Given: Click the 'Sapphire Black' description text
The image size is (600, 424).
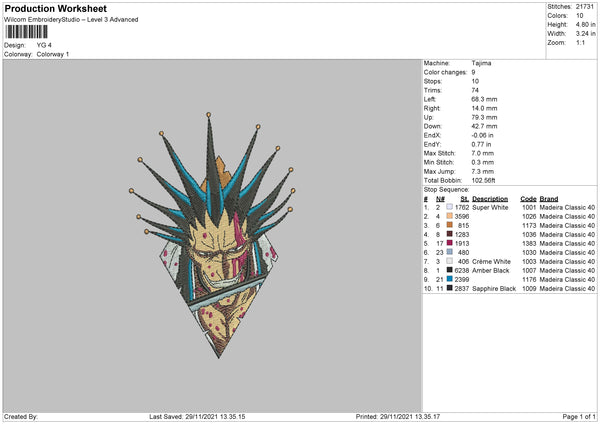Looking at the screenshot, I should (x=494, y=289).
